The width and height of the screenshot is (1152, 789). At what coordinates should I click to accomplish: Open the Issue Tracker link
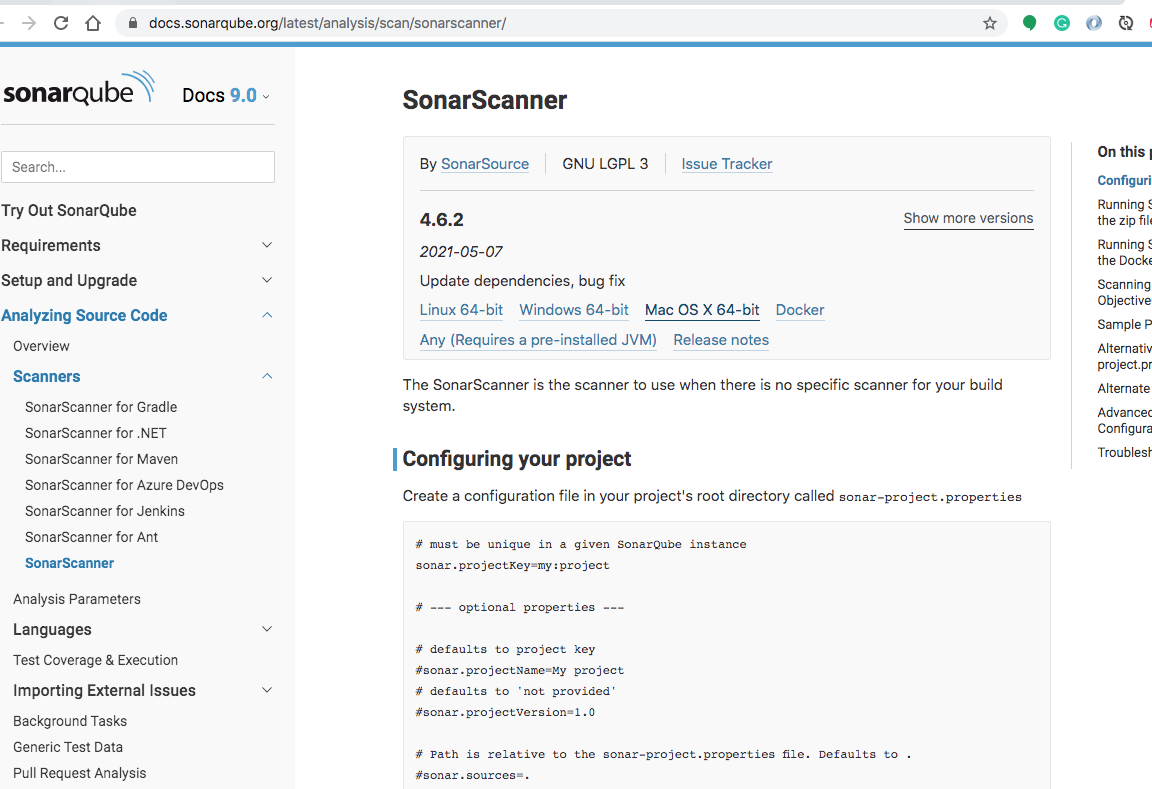click(726, 163)
